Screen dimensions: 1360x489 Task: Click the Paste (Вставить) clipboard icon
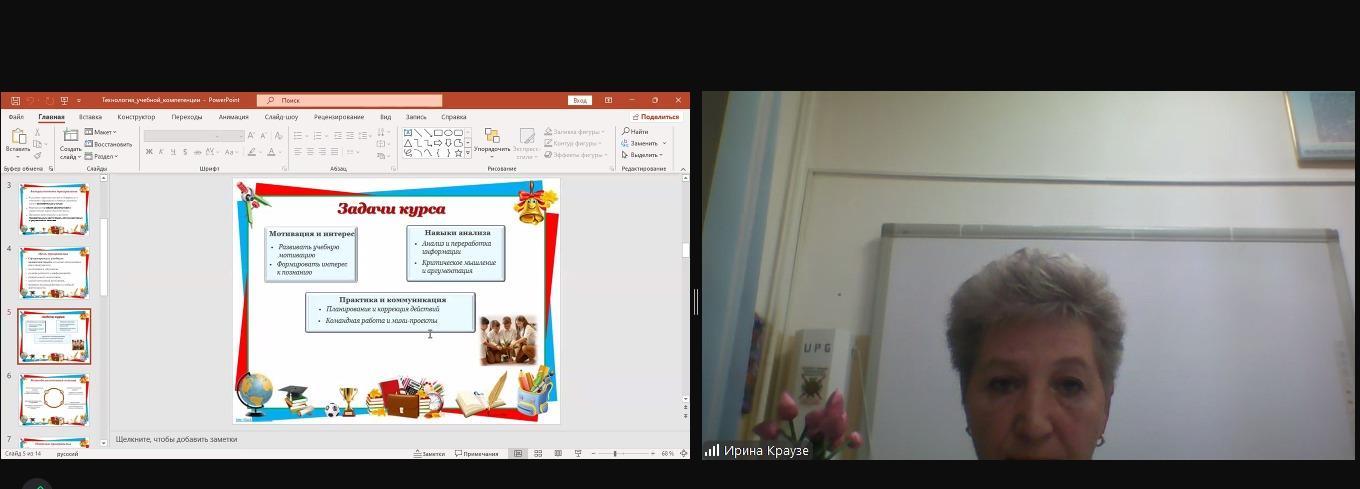point(17,138)
